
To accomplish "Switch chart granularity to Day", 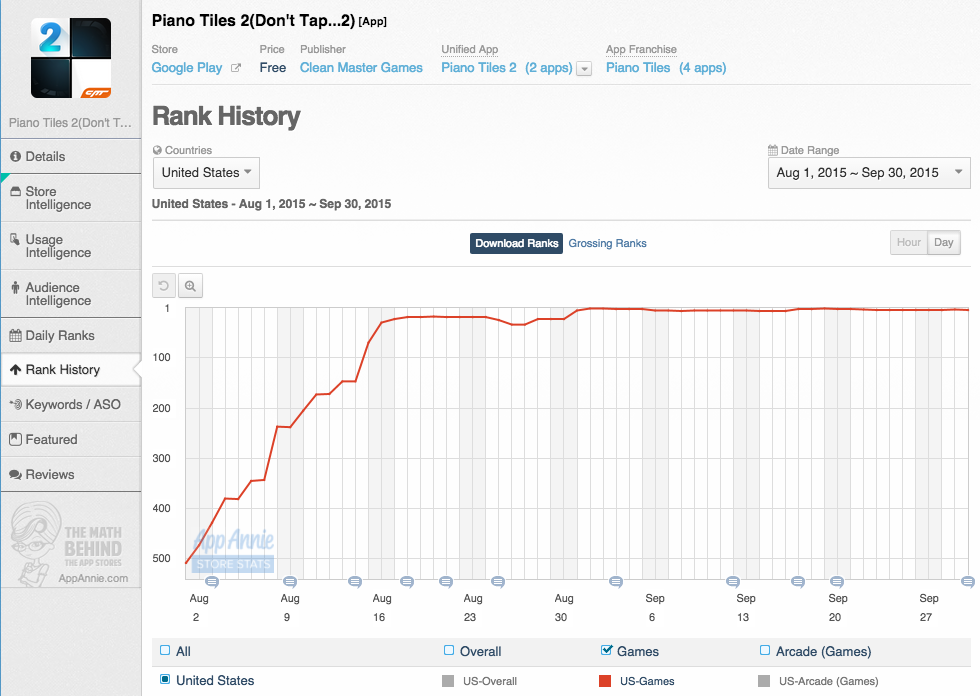I will pyautogui.click(x=944, y=242).
